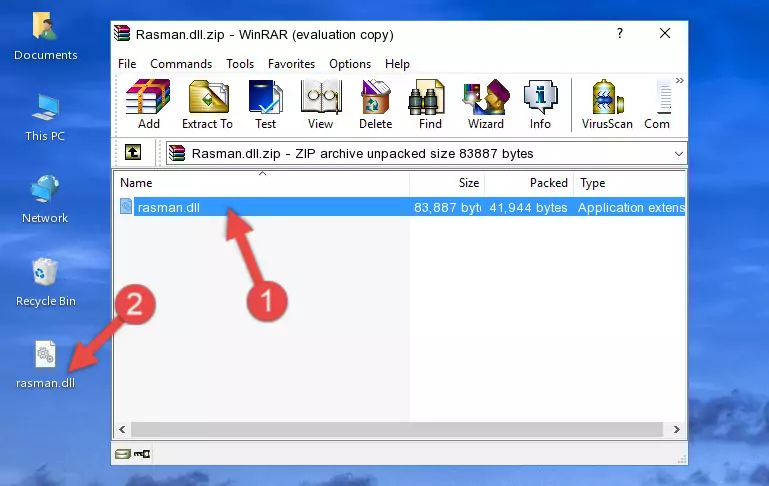Open the archive path dropdown
Viewport: 769px width, 486px height.
pos(678,153)
